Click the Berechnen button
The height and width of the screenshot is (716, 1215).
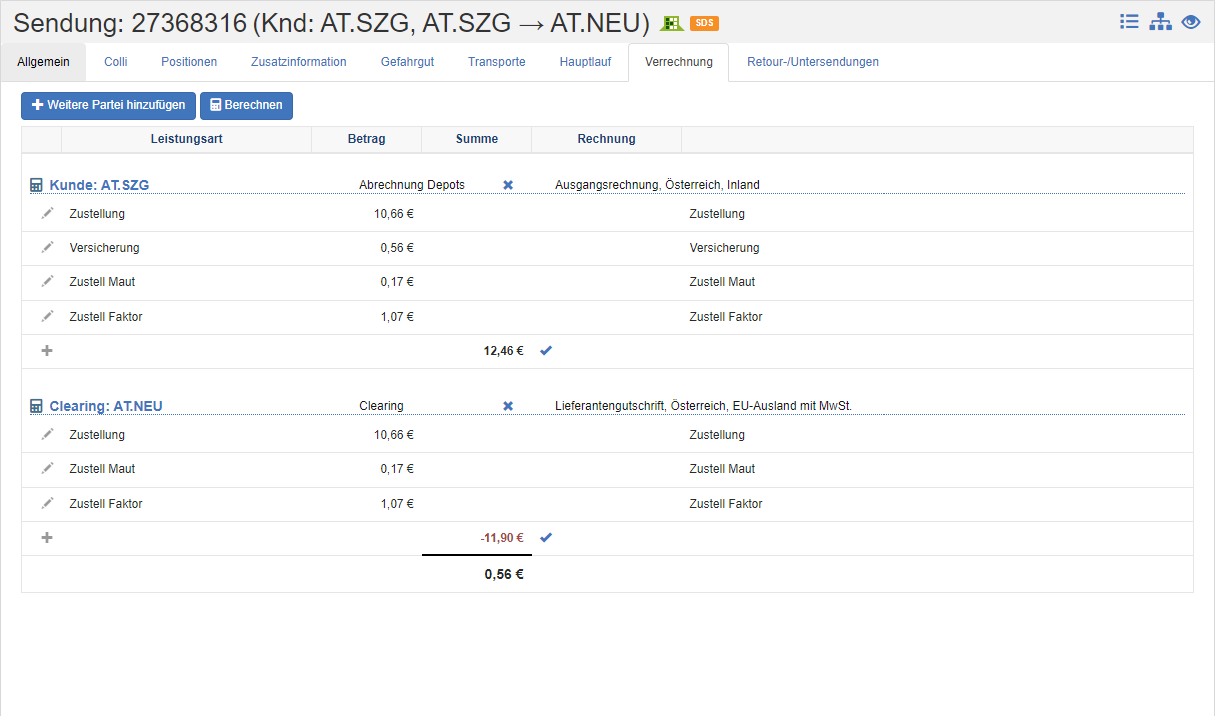click(246, 105)
